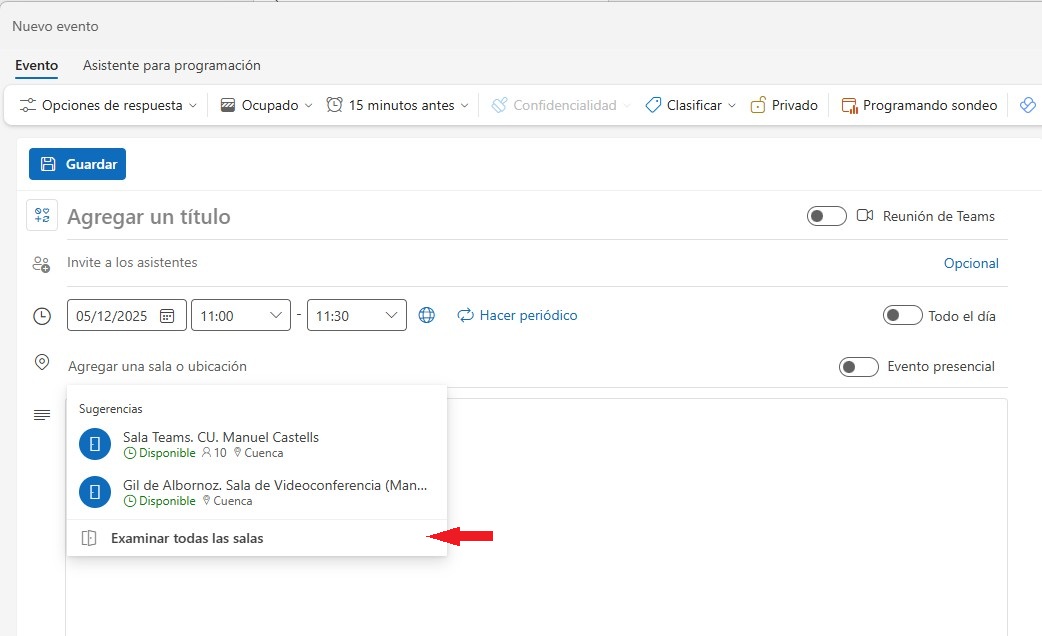
Task: Switch to Asistente para programación tab
Action: (172, 65)
